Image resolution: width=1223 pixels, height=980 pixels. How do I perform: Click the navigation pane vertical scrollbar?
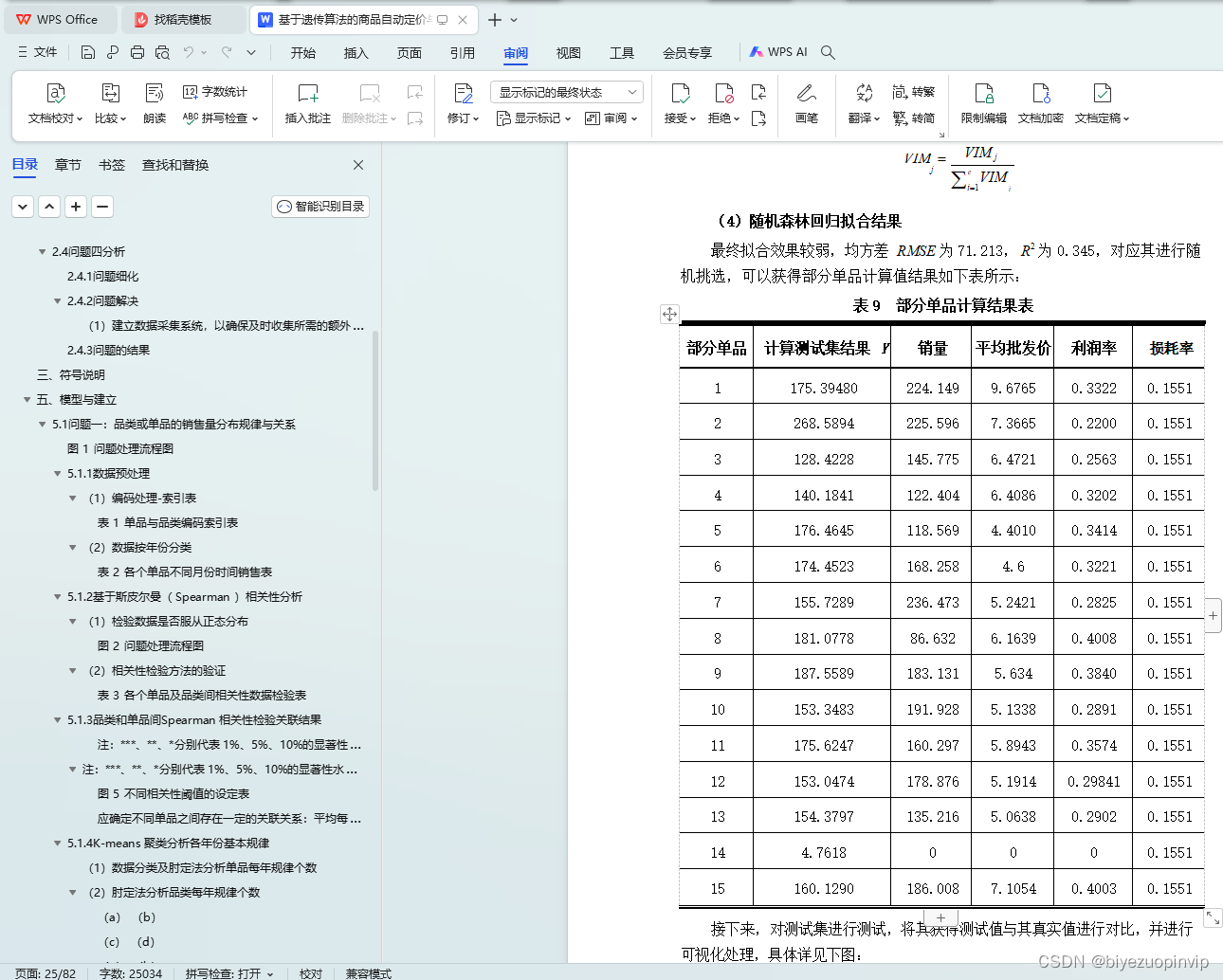375,410
